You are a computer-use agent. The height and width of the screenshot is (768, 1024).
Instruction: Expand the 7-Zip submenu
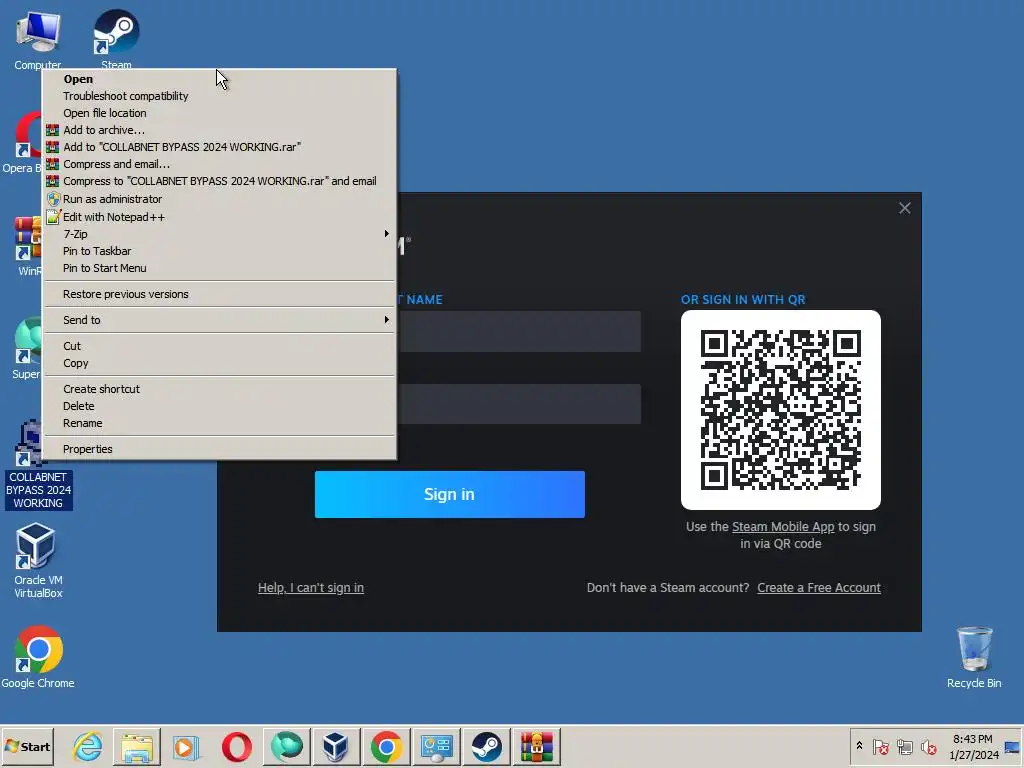click(219, 234)
